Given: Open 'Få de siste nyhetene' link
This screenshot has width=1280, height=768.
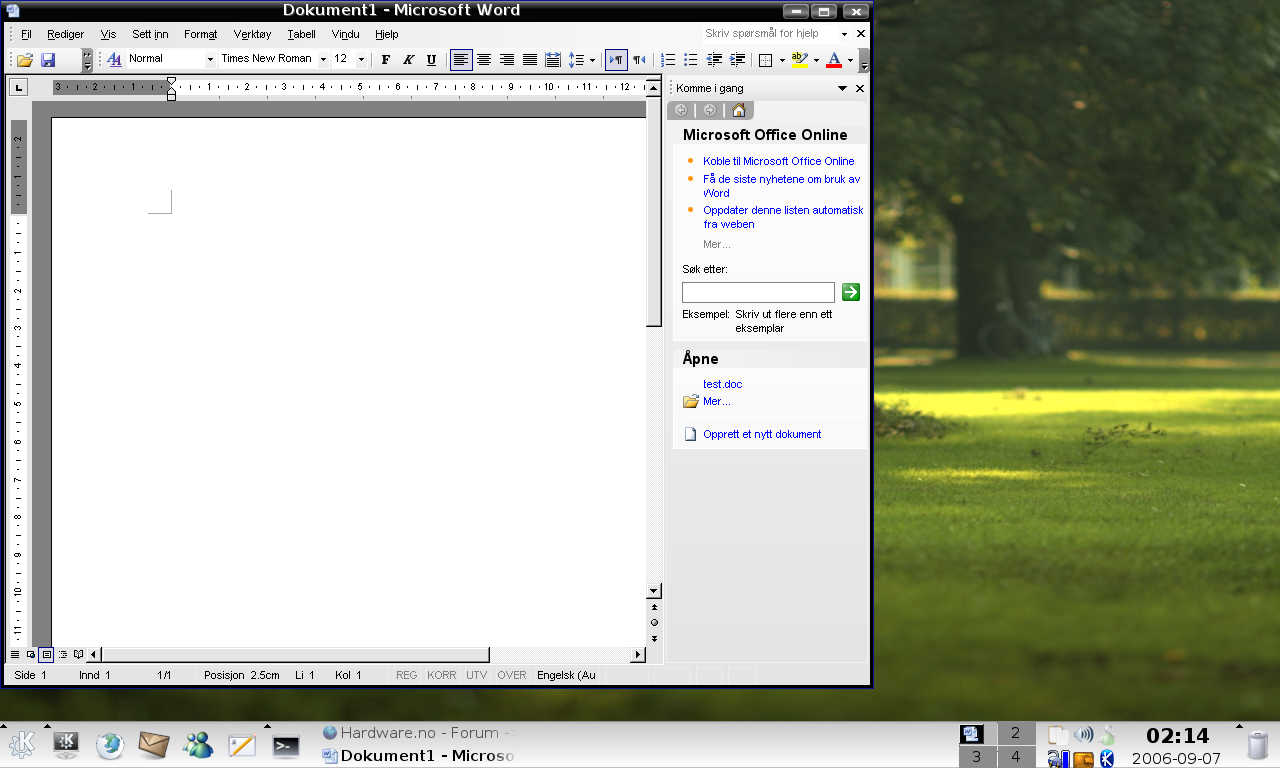Looking at the screenshot, I should (x=781, y=186).
